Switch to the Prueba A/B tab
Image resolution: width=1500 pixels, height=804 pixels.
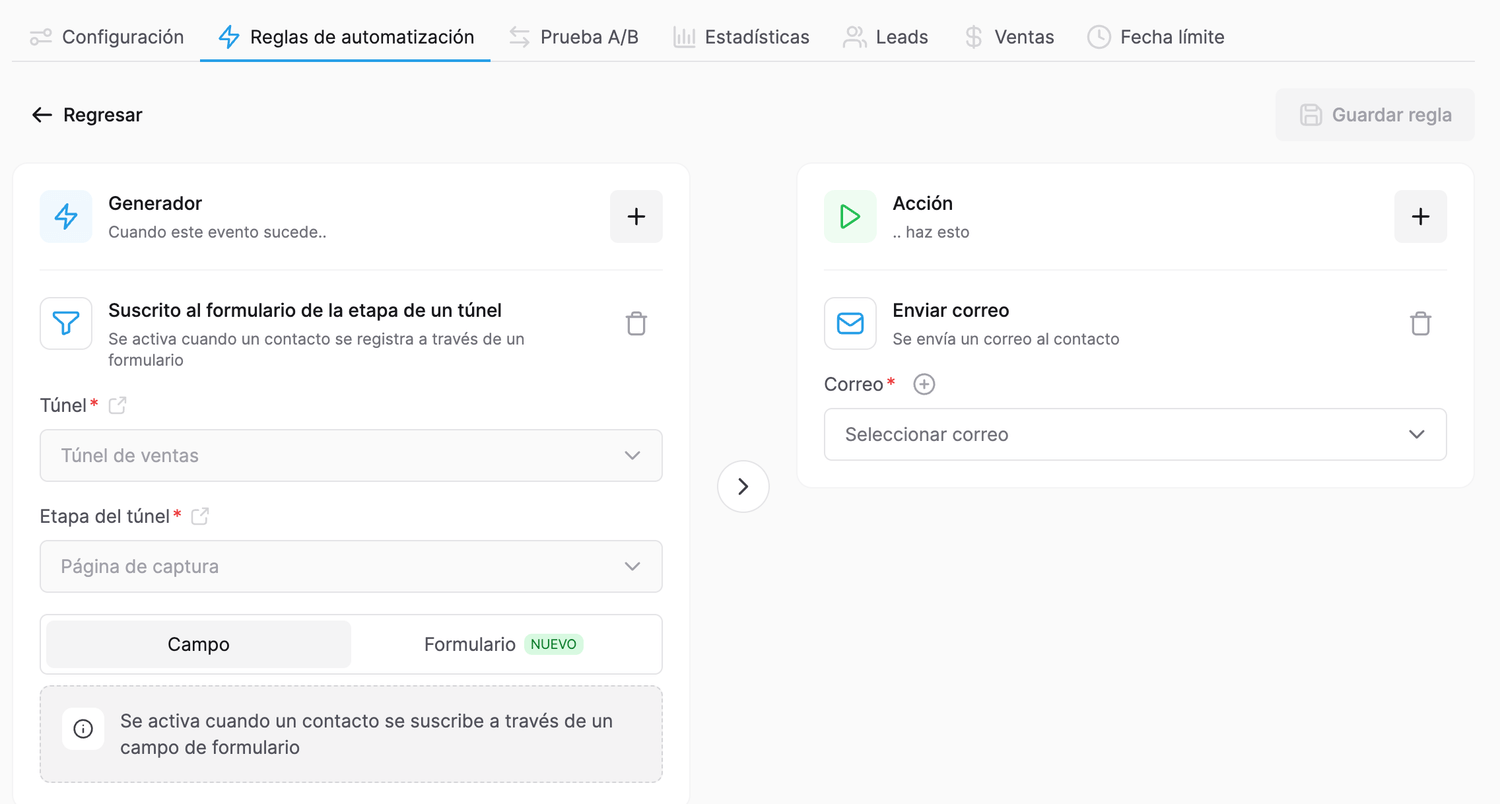(x=573, y=37)
